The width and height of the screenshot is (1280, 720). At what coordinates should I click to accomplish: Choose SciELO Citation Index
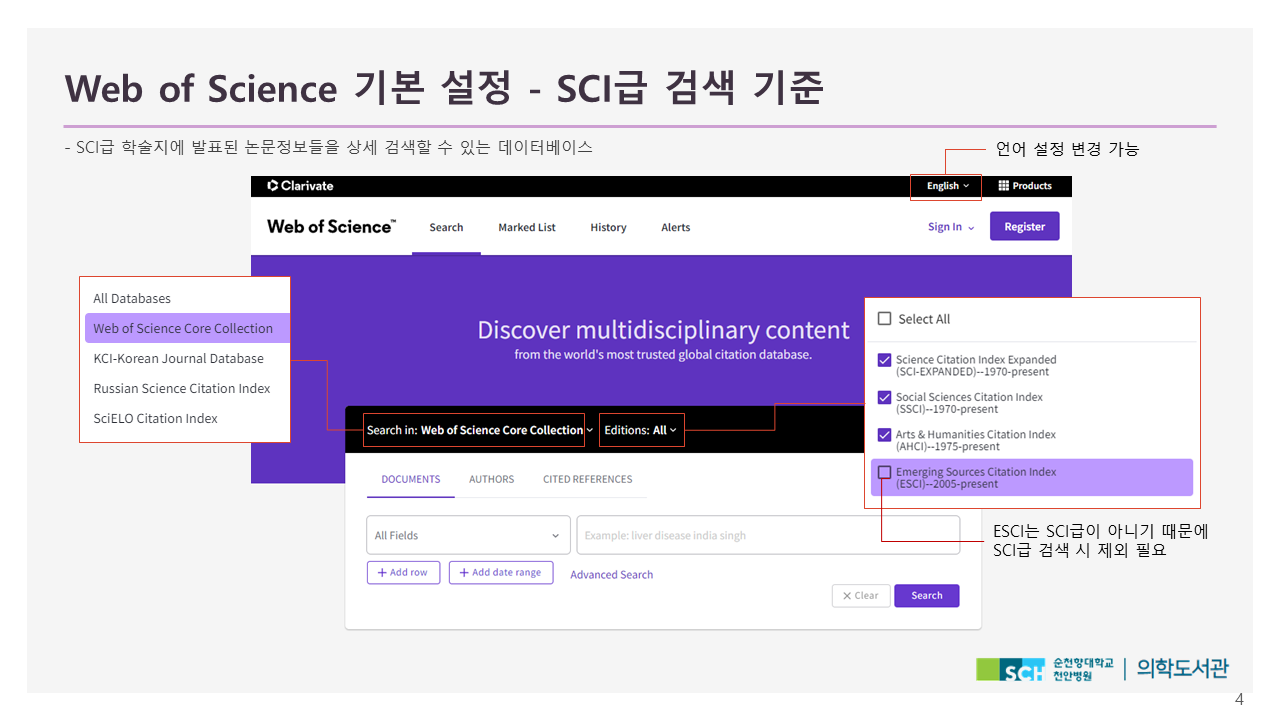(156, 418)
